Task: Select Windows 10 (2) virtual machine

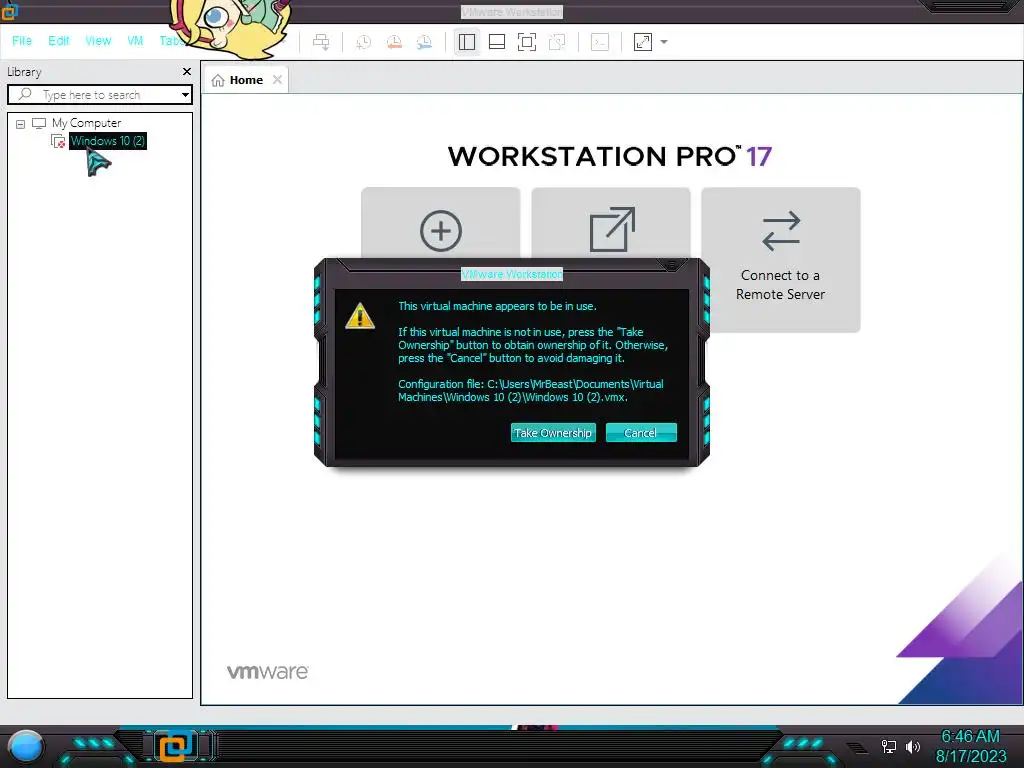Action: pyautogui.click(x=108, y=141)
